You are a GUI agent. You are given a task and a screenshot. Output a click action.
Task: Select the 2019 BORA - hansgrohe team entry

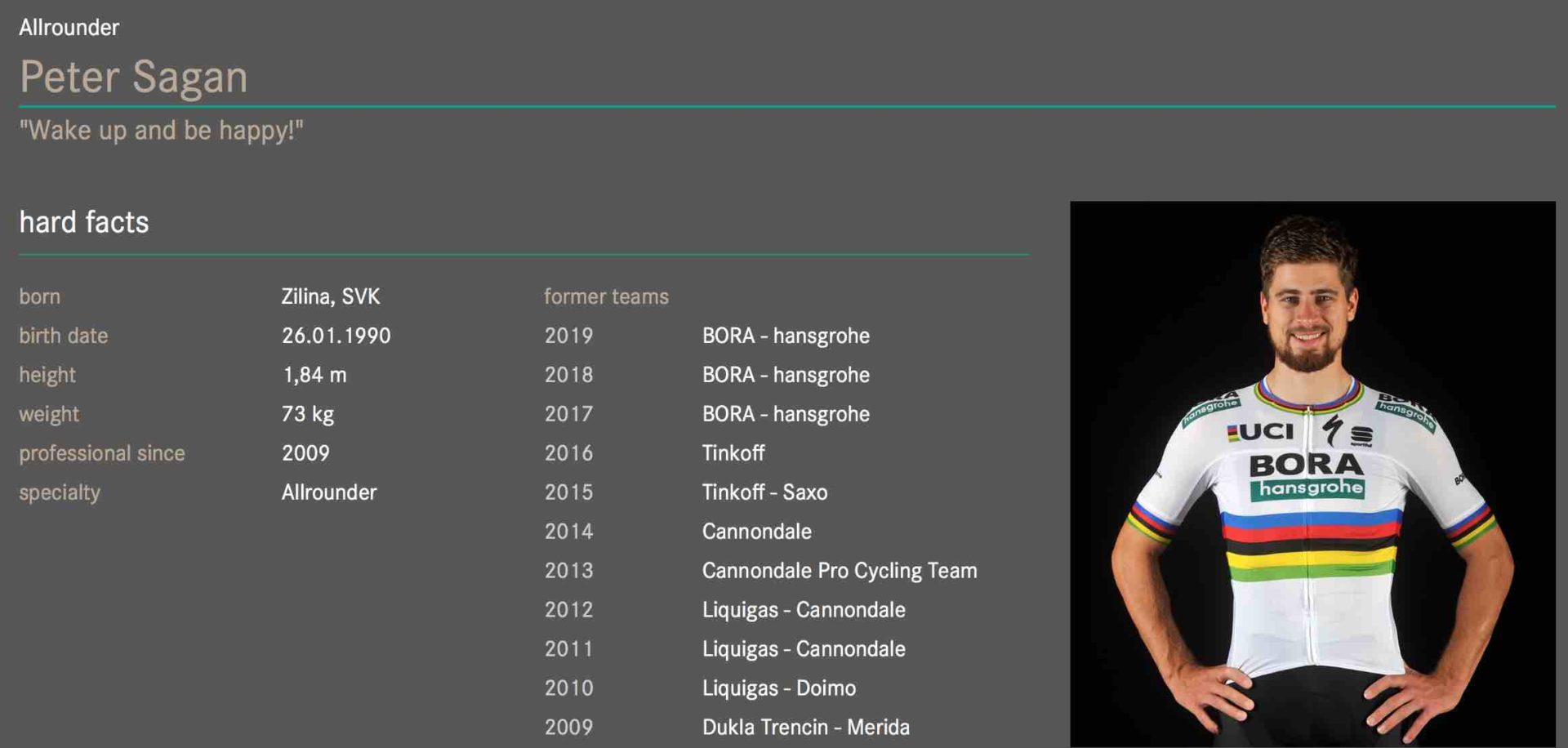785,336
